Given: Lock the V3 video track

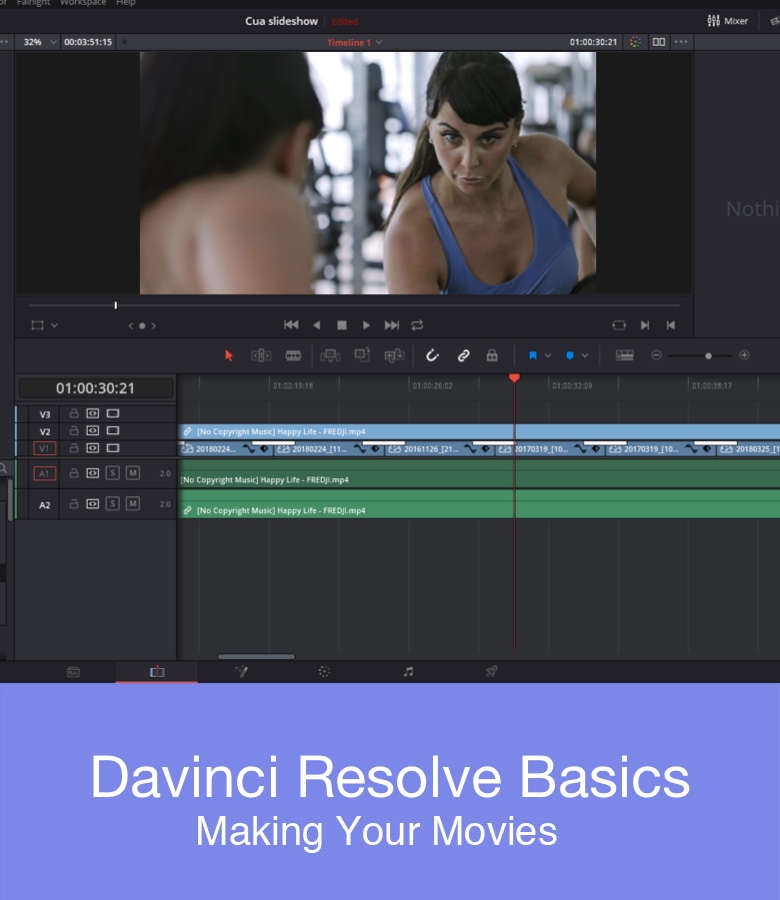Looking at the screenshot, I should pyautogui.click(x=74, y=413).
